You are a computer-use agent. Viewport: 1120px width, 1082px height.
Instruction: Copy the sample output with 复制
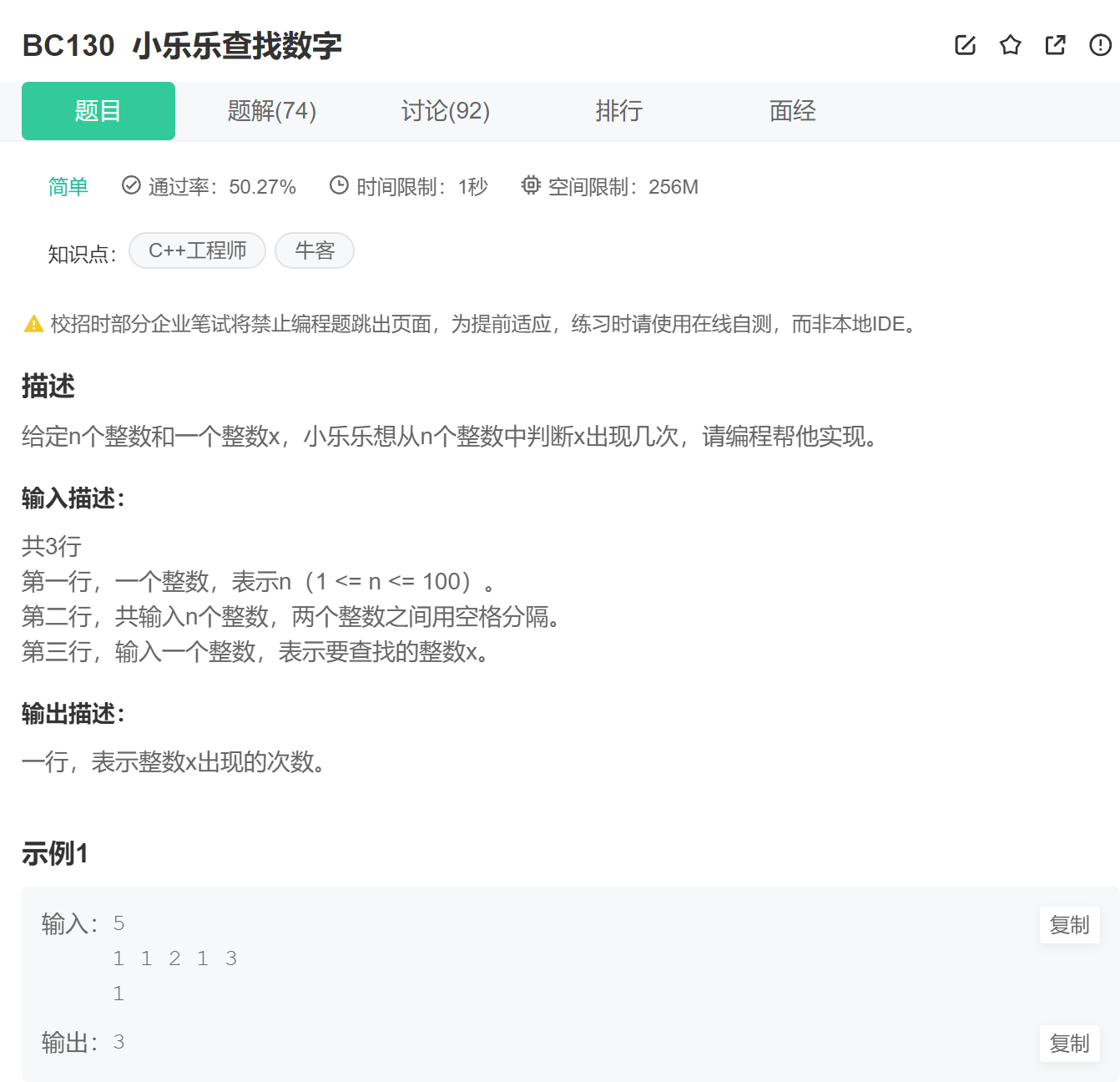pos(1070,1044)
